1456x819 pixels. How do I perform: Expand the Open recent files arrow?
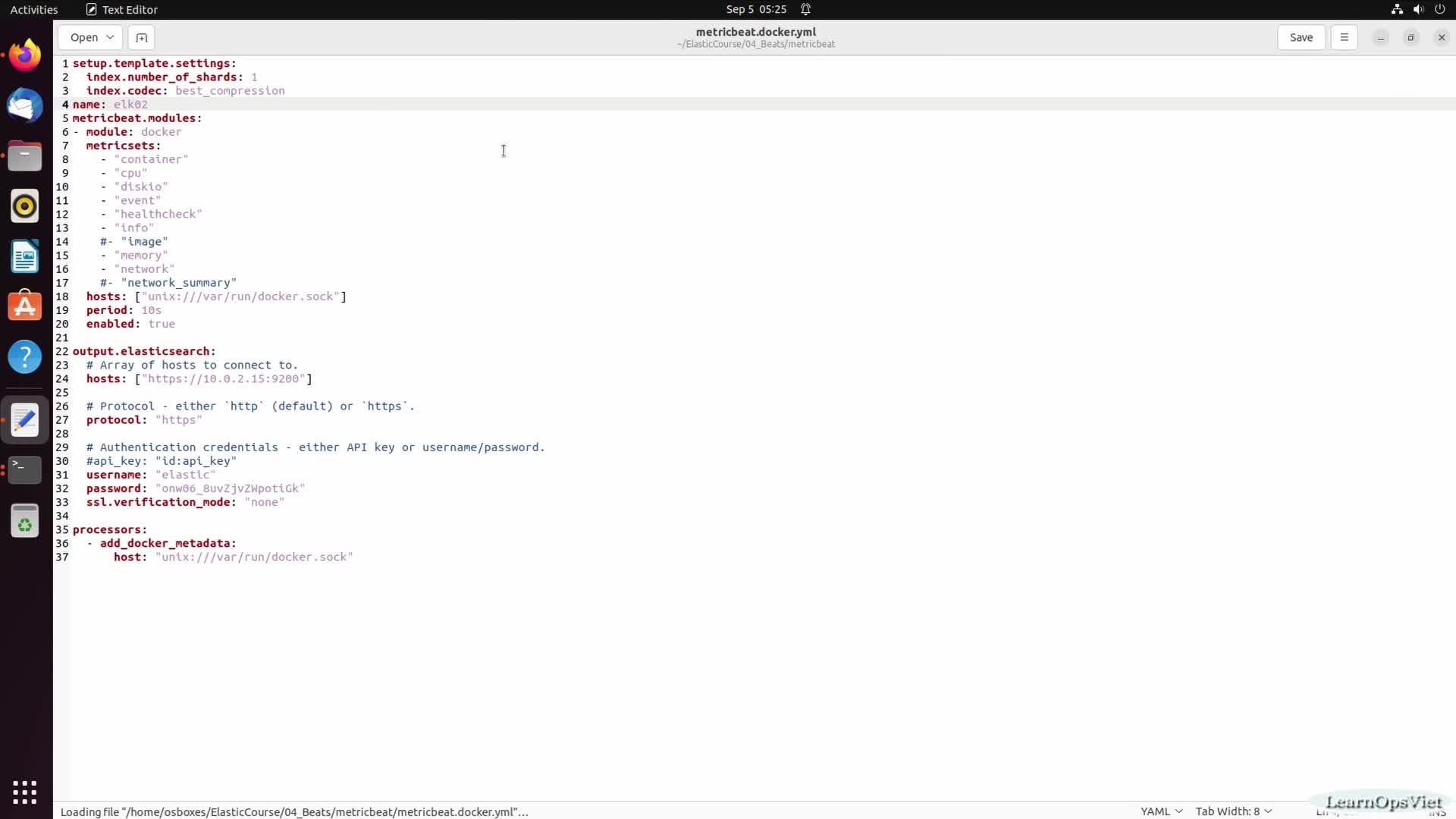point(110,37)
